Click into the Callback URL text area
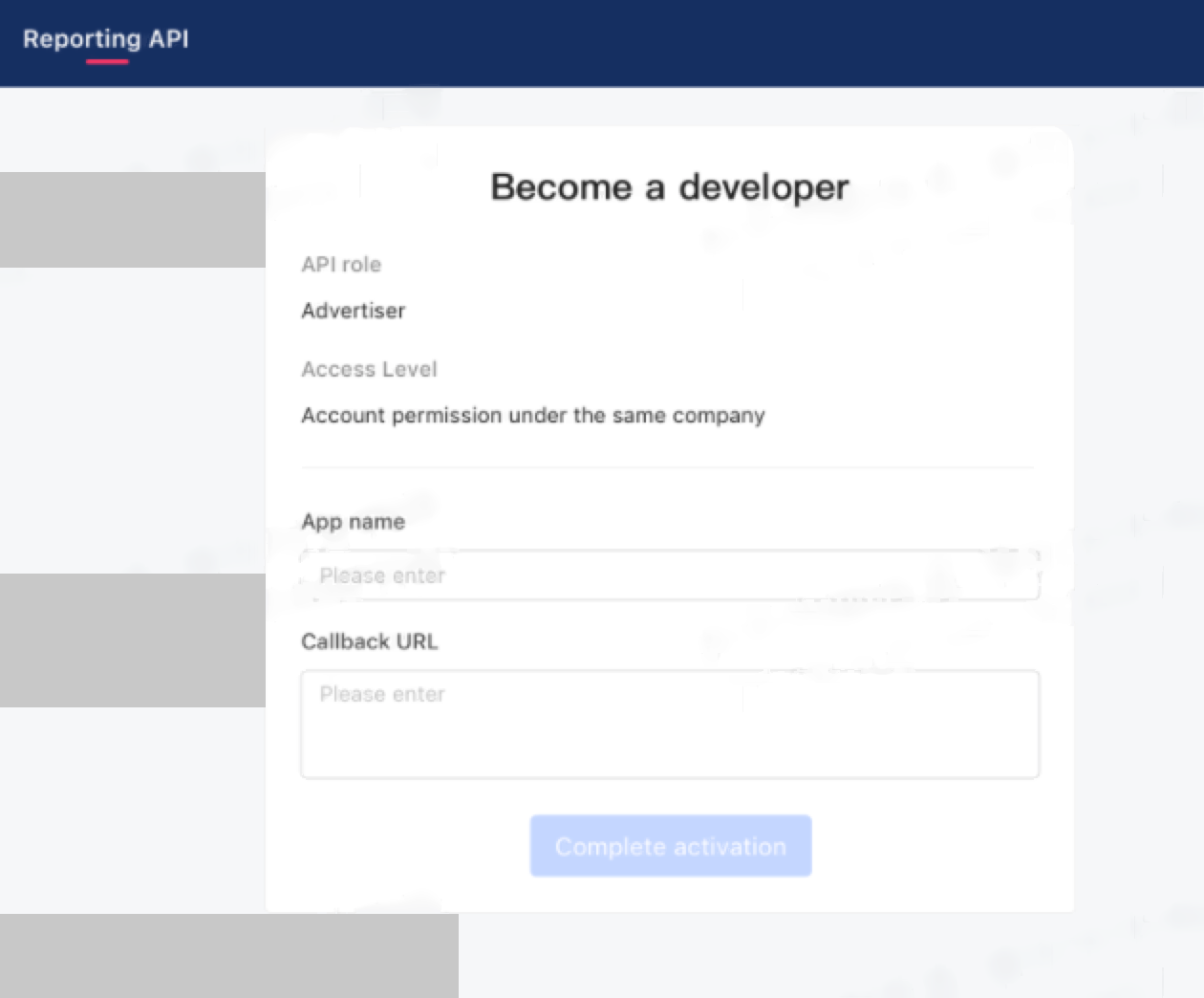The width and height of the screenshot is (1204, 998). coord(670,725)
